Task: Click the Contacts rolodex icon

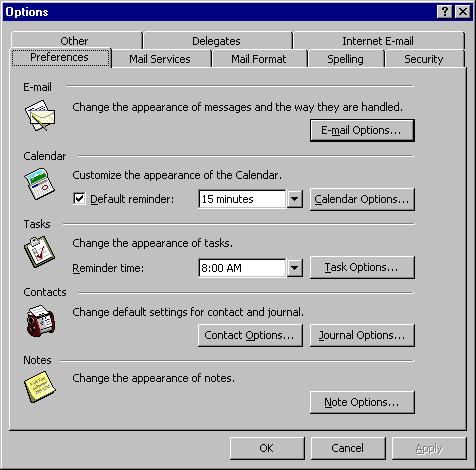Action: (x=41, y=321)
